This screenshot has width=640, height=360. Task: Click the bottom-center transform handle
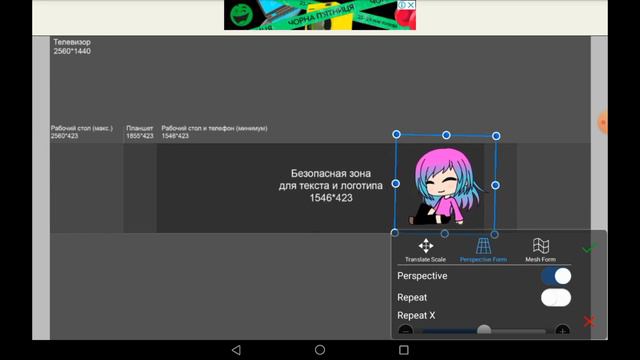coord(444,233)
